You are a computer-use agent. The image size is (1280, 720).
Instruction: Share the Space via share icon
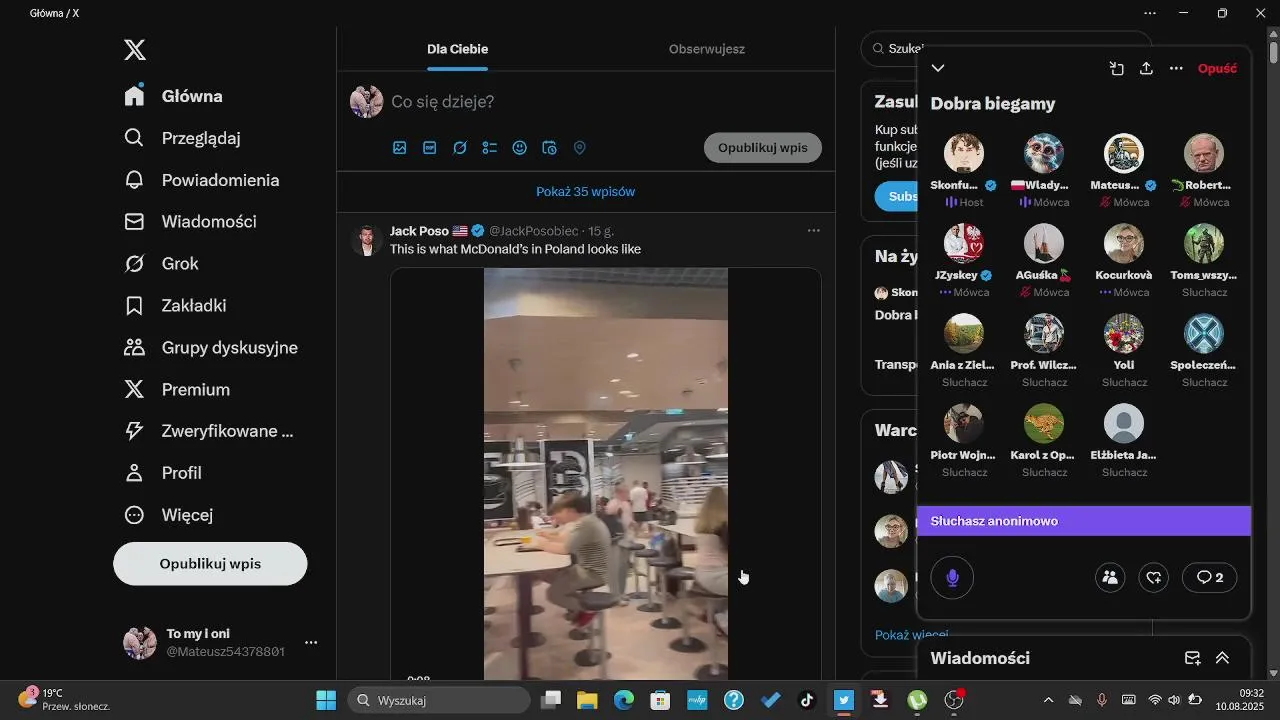[1147, 68]
